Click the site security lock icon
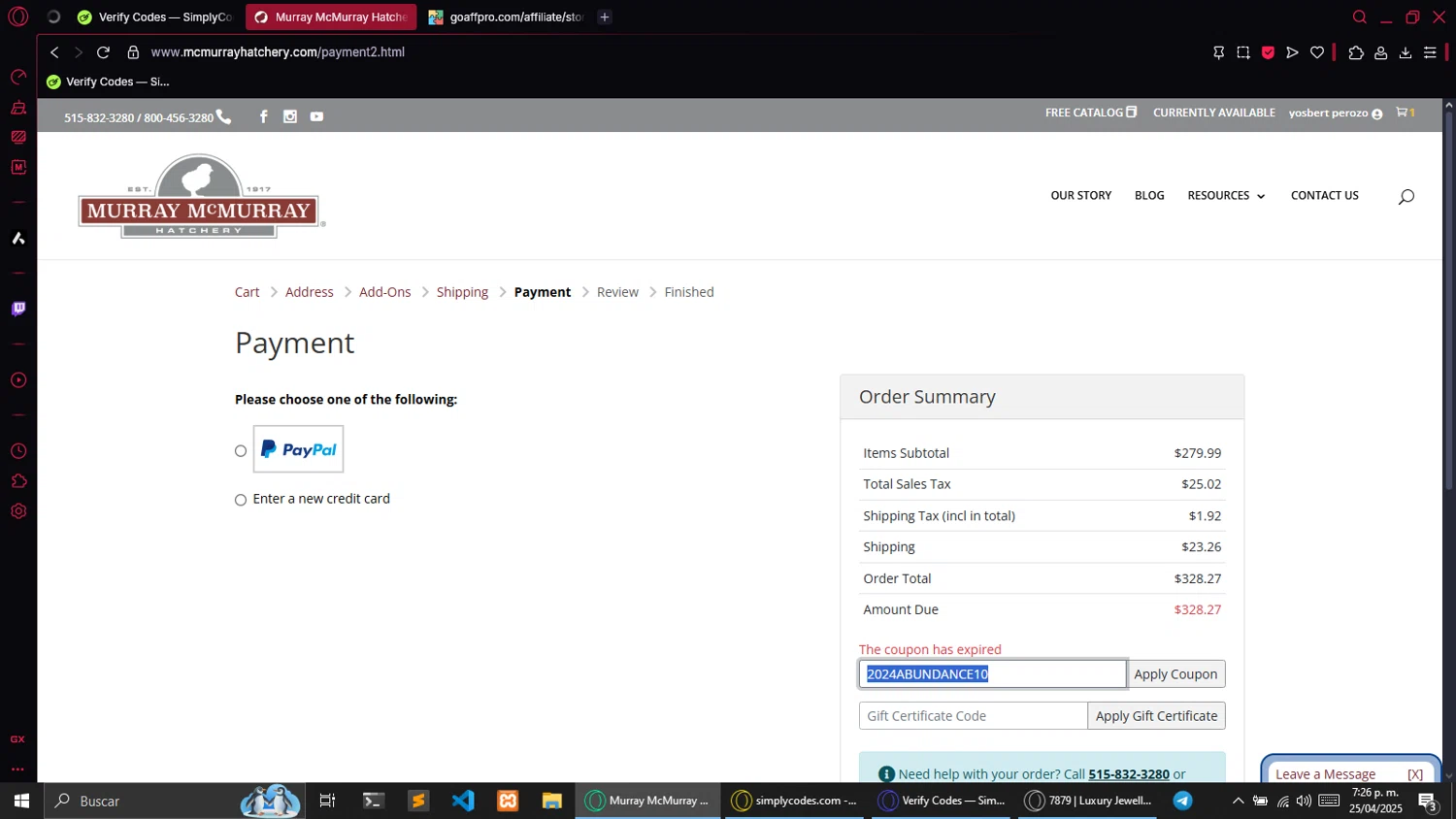Viewport: 1456px width, 819px height. click(x=133, y=52)
